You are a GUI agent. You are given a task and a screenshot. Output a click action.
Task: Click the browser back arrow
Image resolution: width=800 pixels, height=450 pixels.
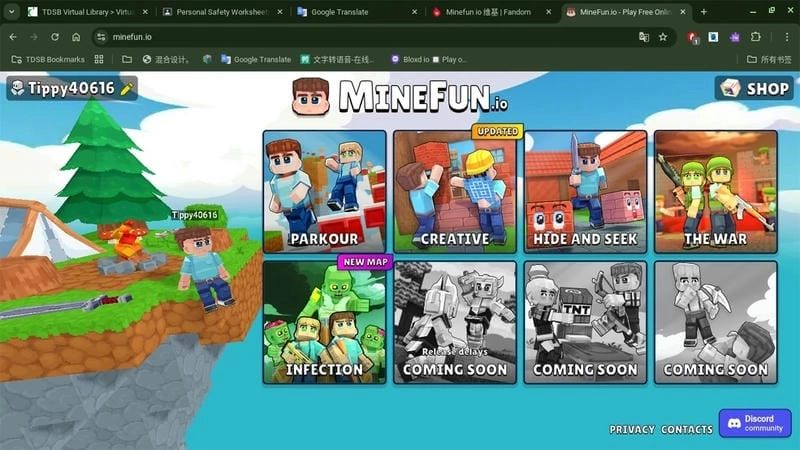[13, 37]
